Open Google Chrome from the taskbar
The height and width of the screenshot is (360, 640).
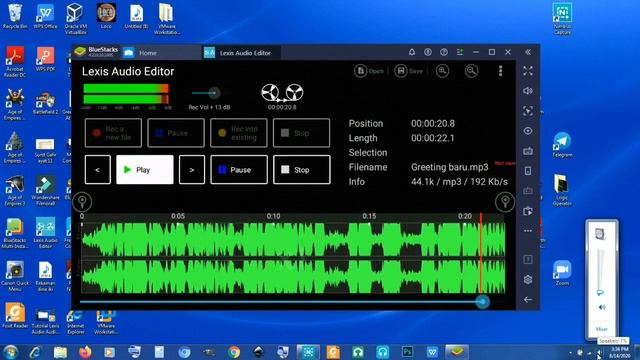click(234, 352)
